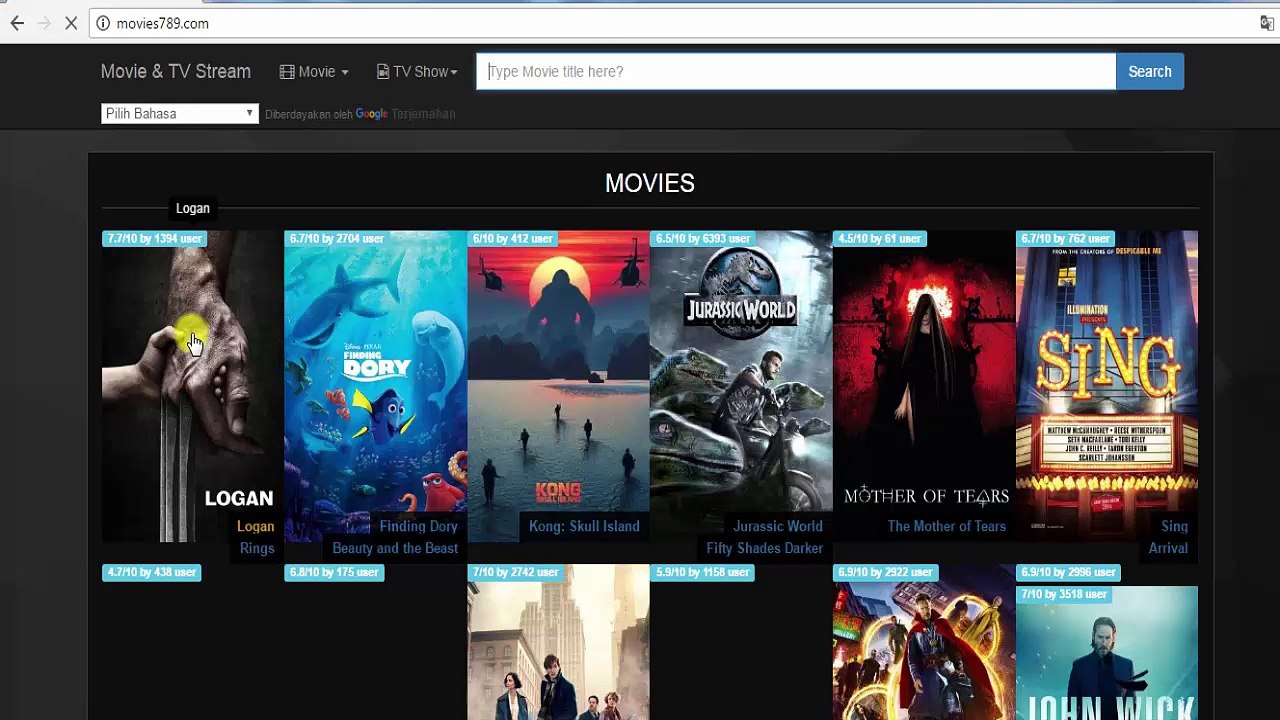Open the translate icon in address bar
1280x720 pixels.
(1267, 23)
